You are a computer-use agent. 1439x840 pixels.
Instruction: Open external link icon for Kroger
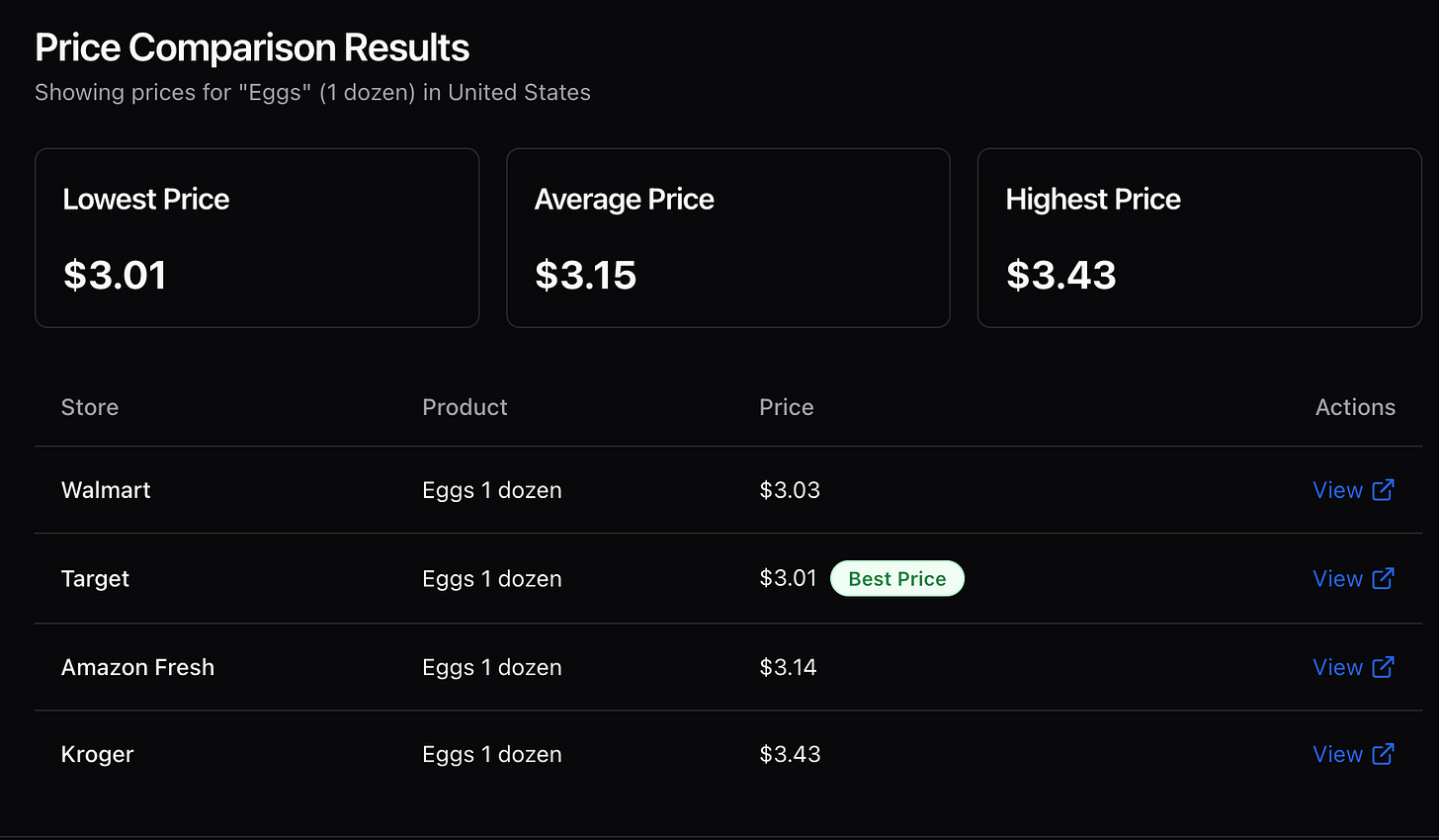click(x=1383, y=754)
